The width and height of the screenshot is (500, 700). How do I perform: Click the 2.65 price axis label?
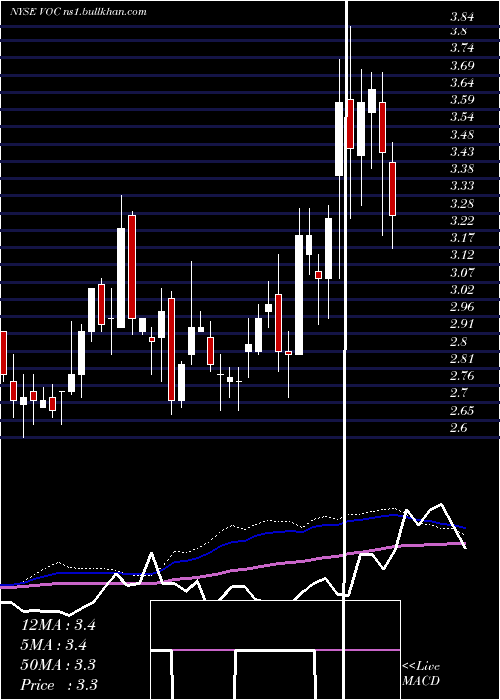click(x=462, y=411)
